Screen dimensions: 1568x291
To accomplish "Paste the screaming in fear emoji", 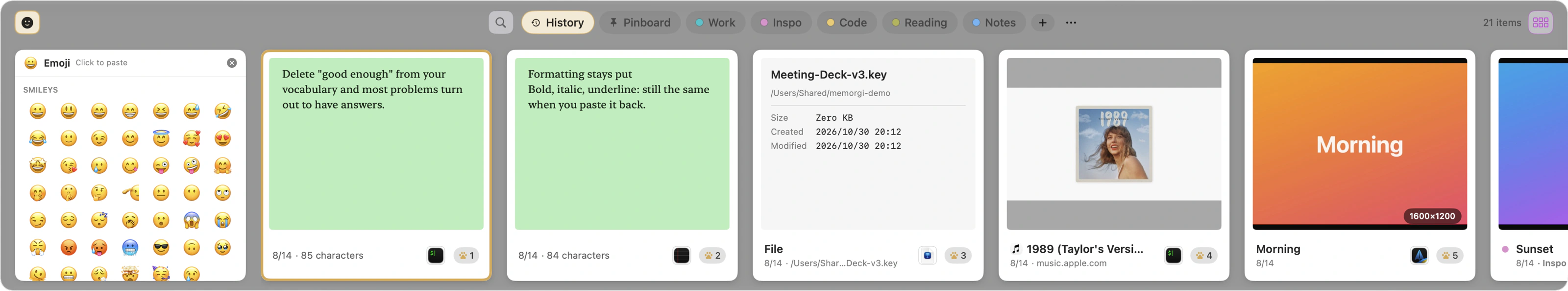I will coord(192,220).
